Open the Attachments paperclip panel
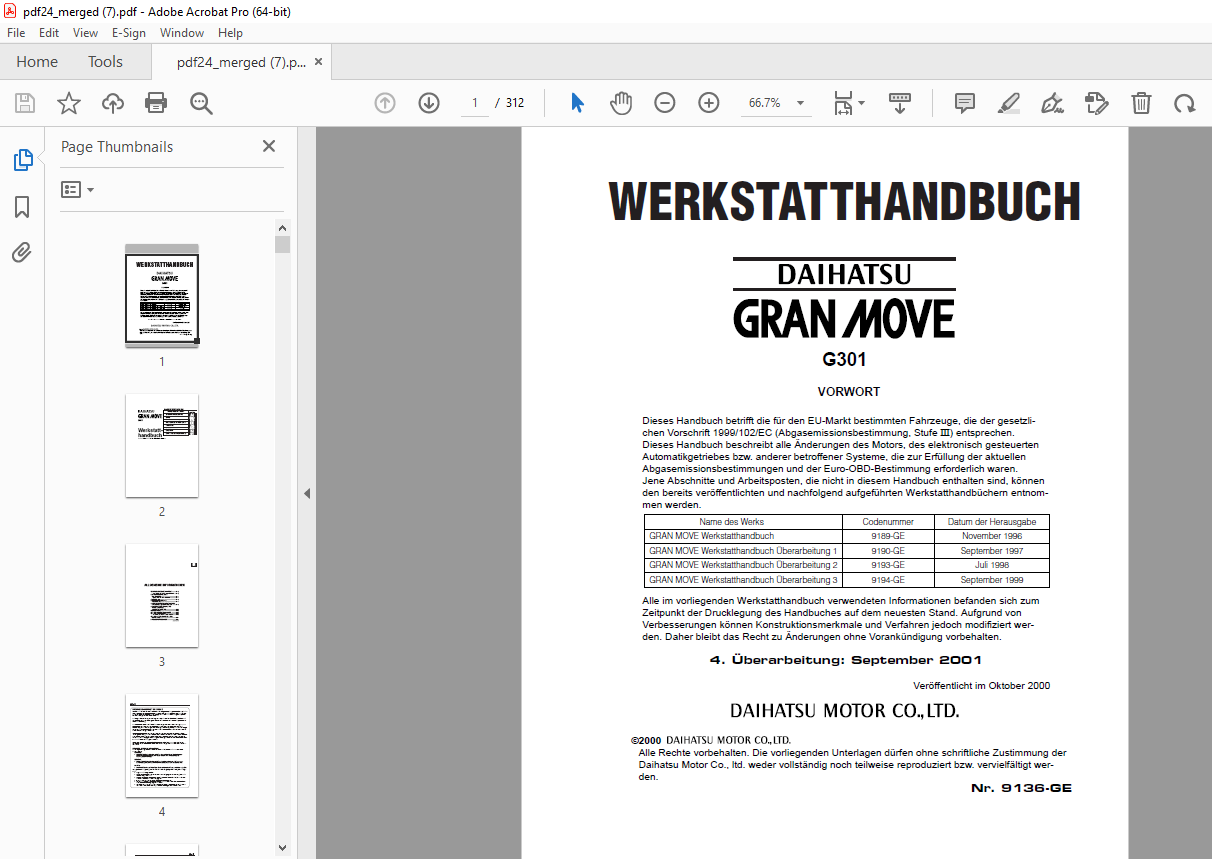 pyautogui.click(x=22, y=252)
